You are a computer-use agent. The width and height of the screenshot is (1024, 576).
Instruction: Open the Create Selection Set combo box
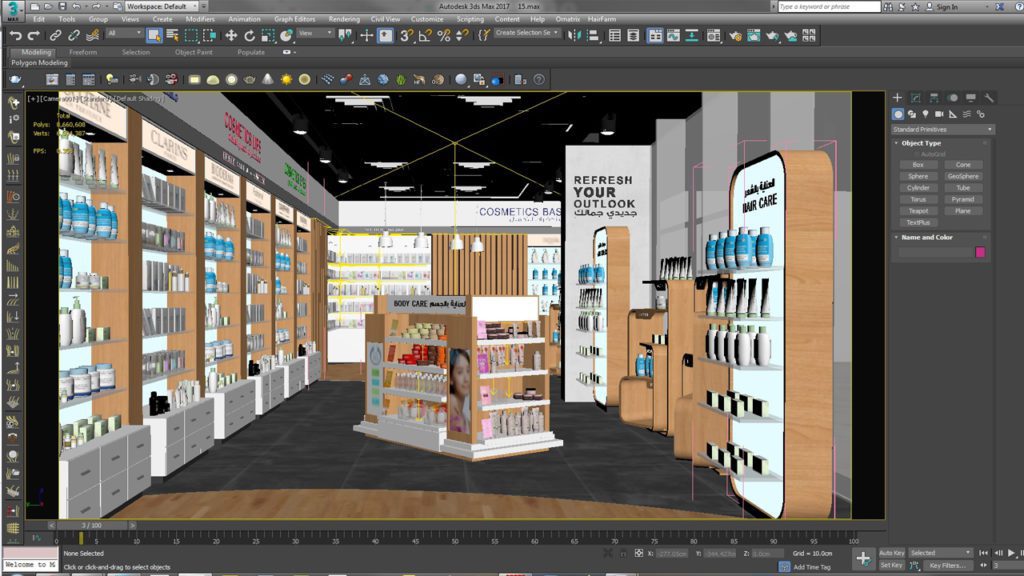[x=530, y=33]
